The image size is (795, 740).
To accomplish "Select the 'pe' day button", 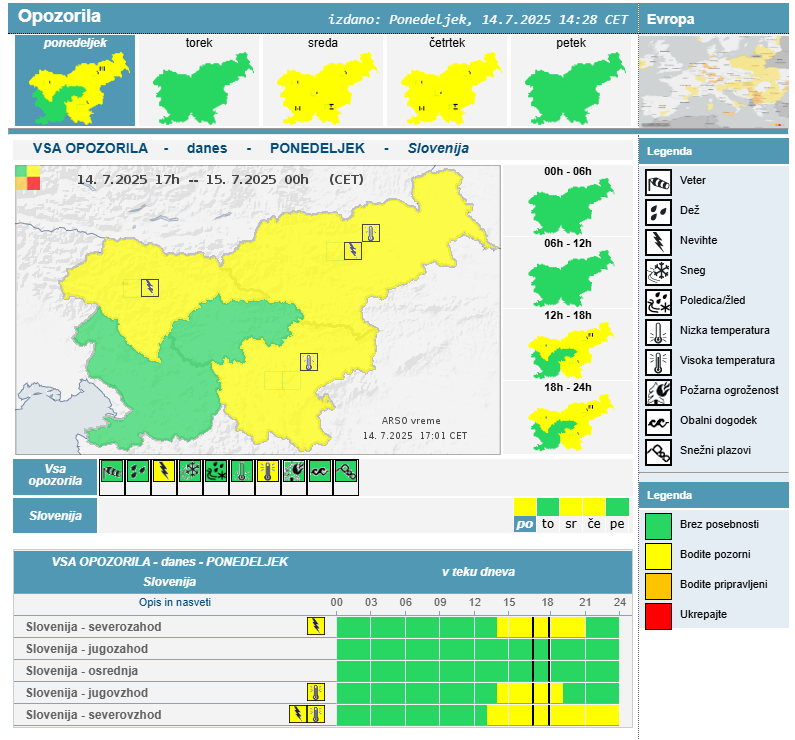I will tap(618, 524).
